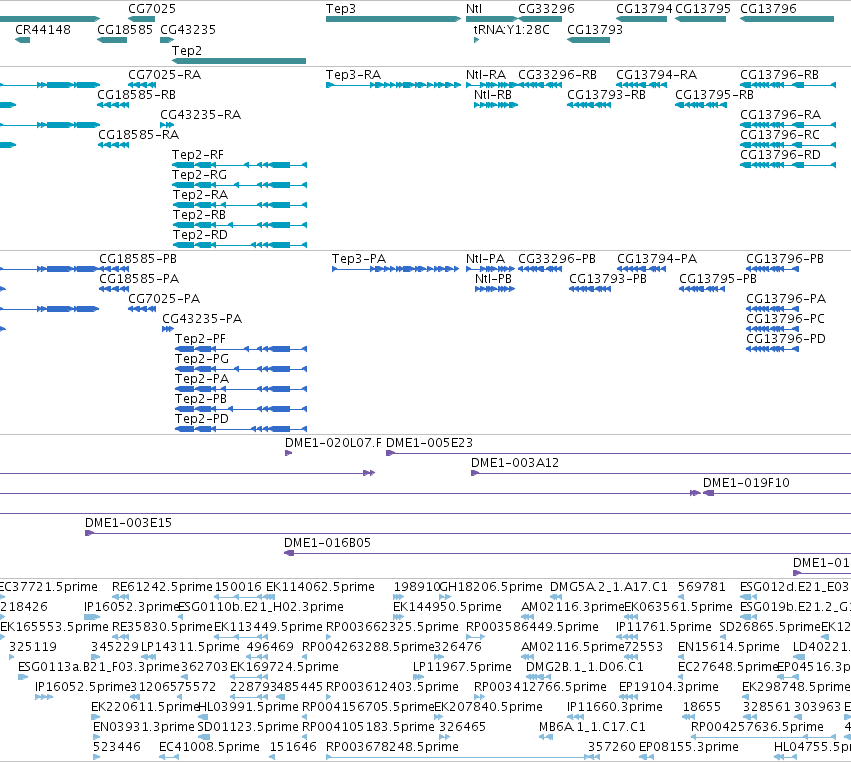Click the DME1-003A12 clone label
The width and height of the screenshot is (851, 762).
(x=515, y=462)
